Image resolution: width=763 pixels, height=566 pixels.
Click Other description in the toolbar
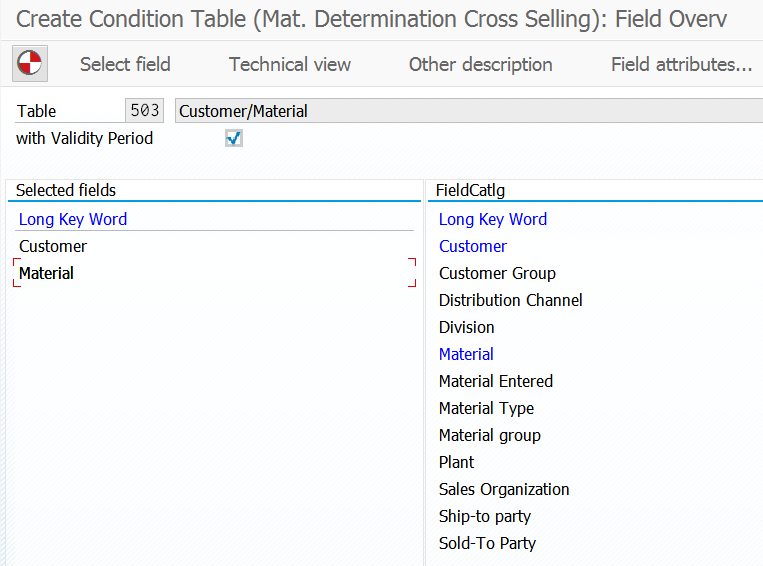coord(480,64)
